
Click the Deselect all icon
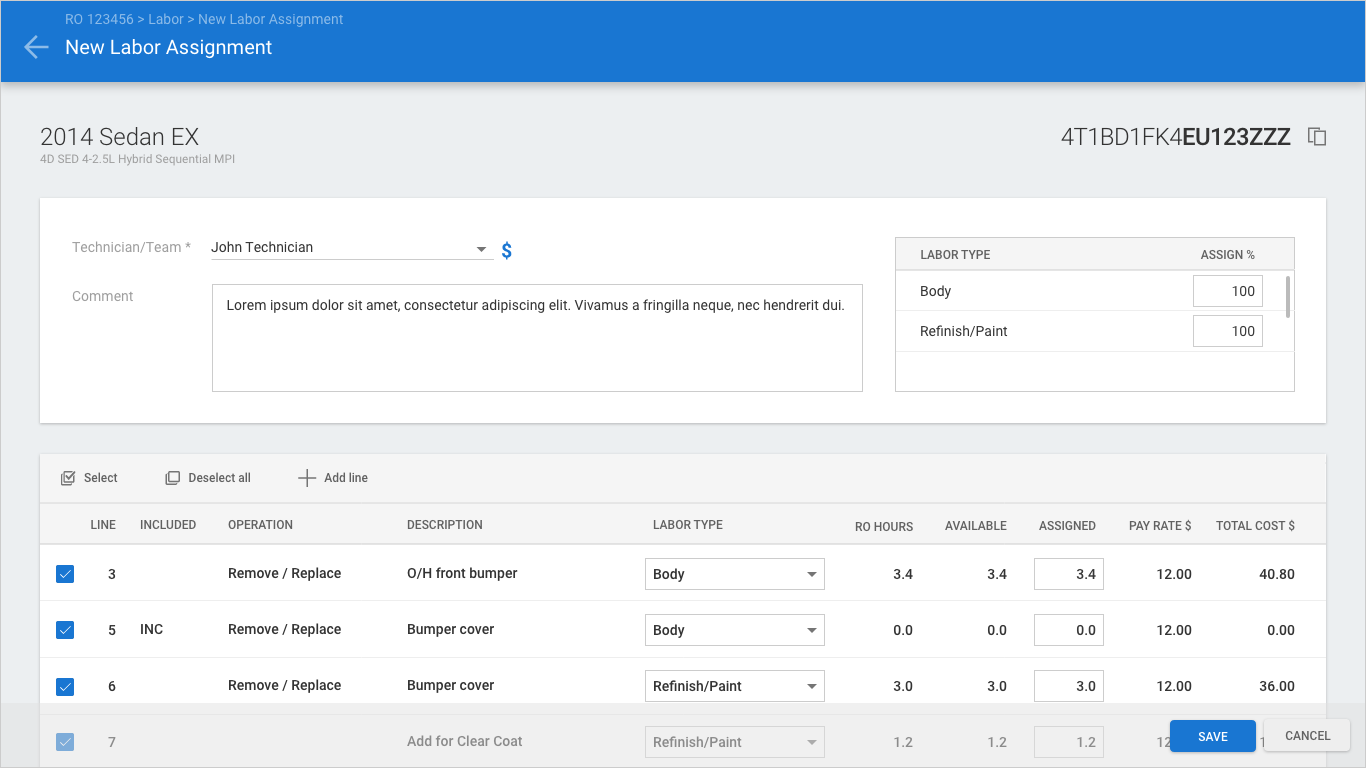coord(172,478)
